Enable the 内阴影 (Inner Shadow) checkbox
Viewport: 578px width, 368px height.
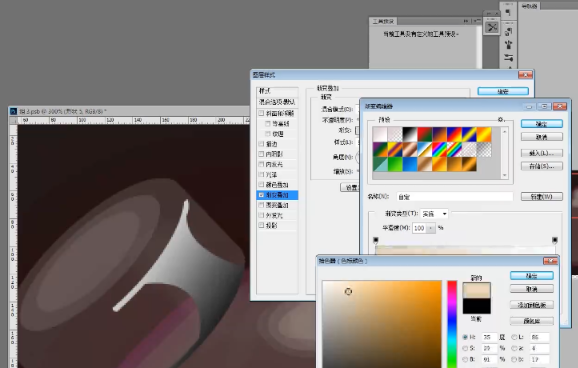click(261, 154)
